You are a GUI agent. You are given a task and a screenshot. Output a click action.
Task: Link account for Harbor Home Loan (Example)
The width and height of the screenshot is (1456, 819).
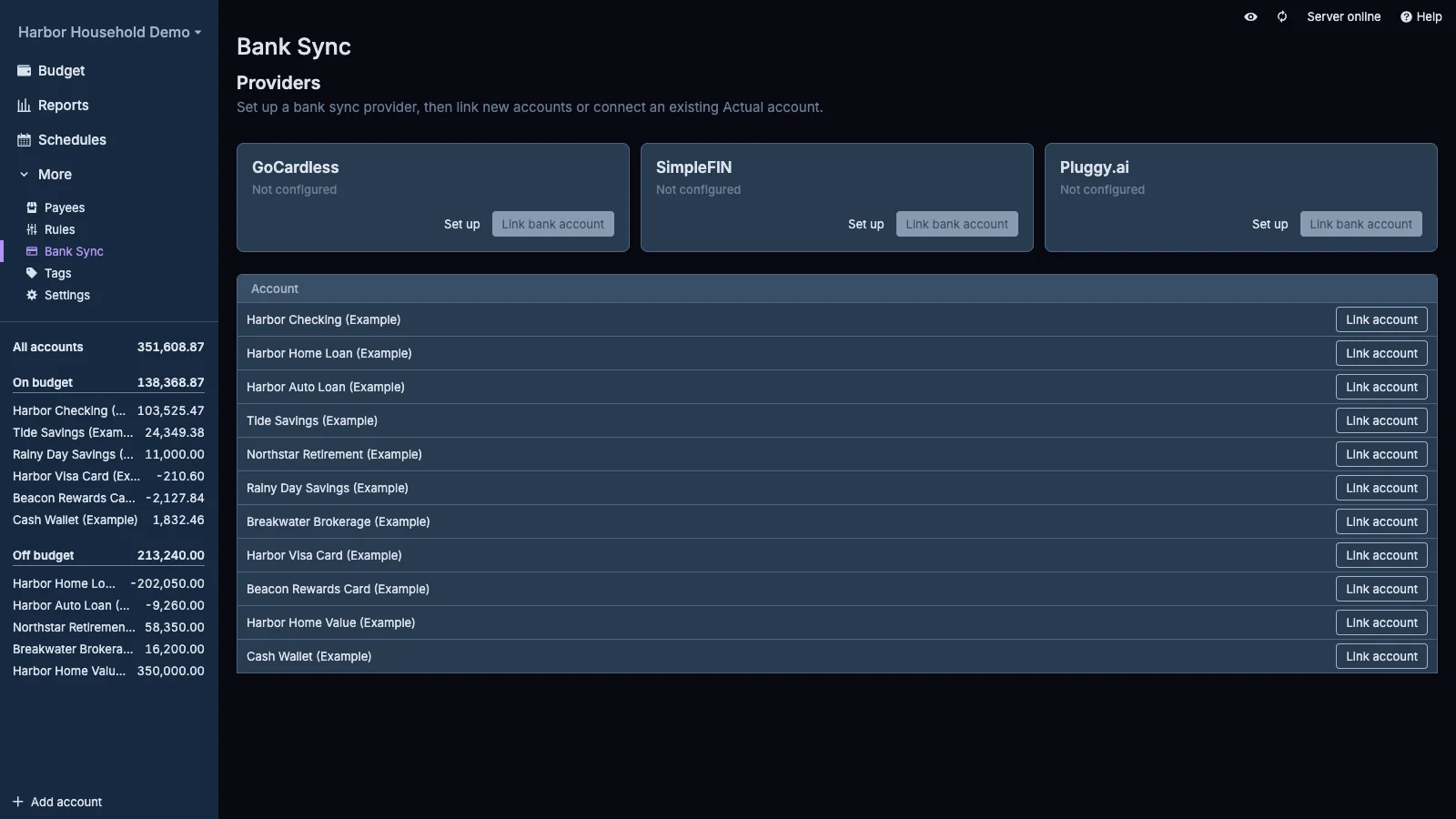(1381, 353)
